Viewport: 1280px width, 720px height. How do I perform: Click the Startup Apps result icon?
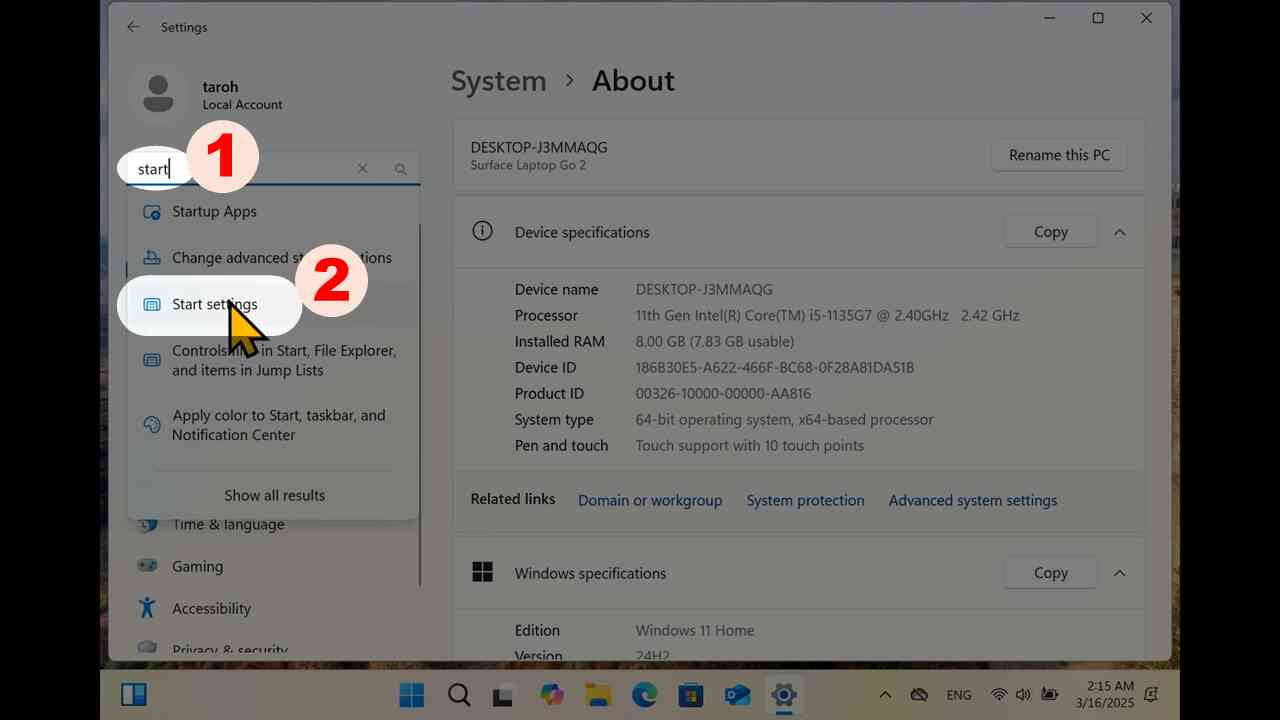coord(152,212)
